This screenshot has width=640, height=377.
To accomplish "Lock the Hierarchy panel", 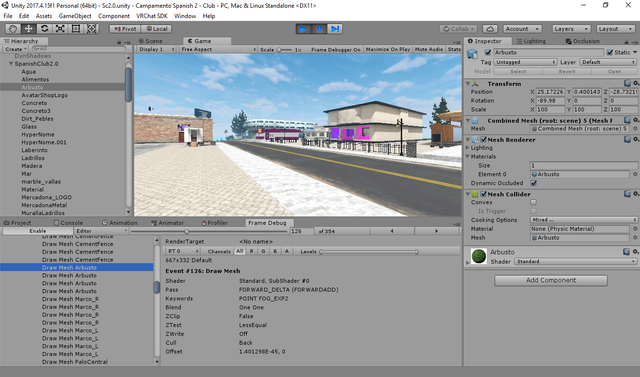I will tap(119, 42).
